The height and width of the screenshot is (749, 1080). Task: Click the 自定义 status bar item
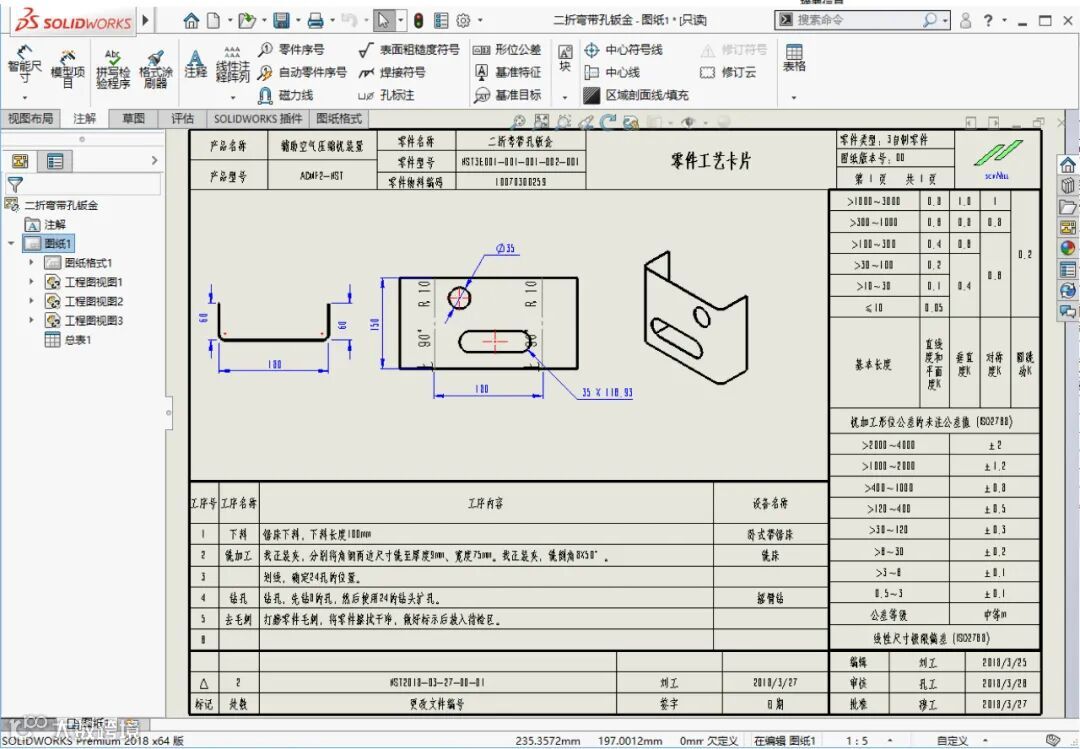point(953,741)
